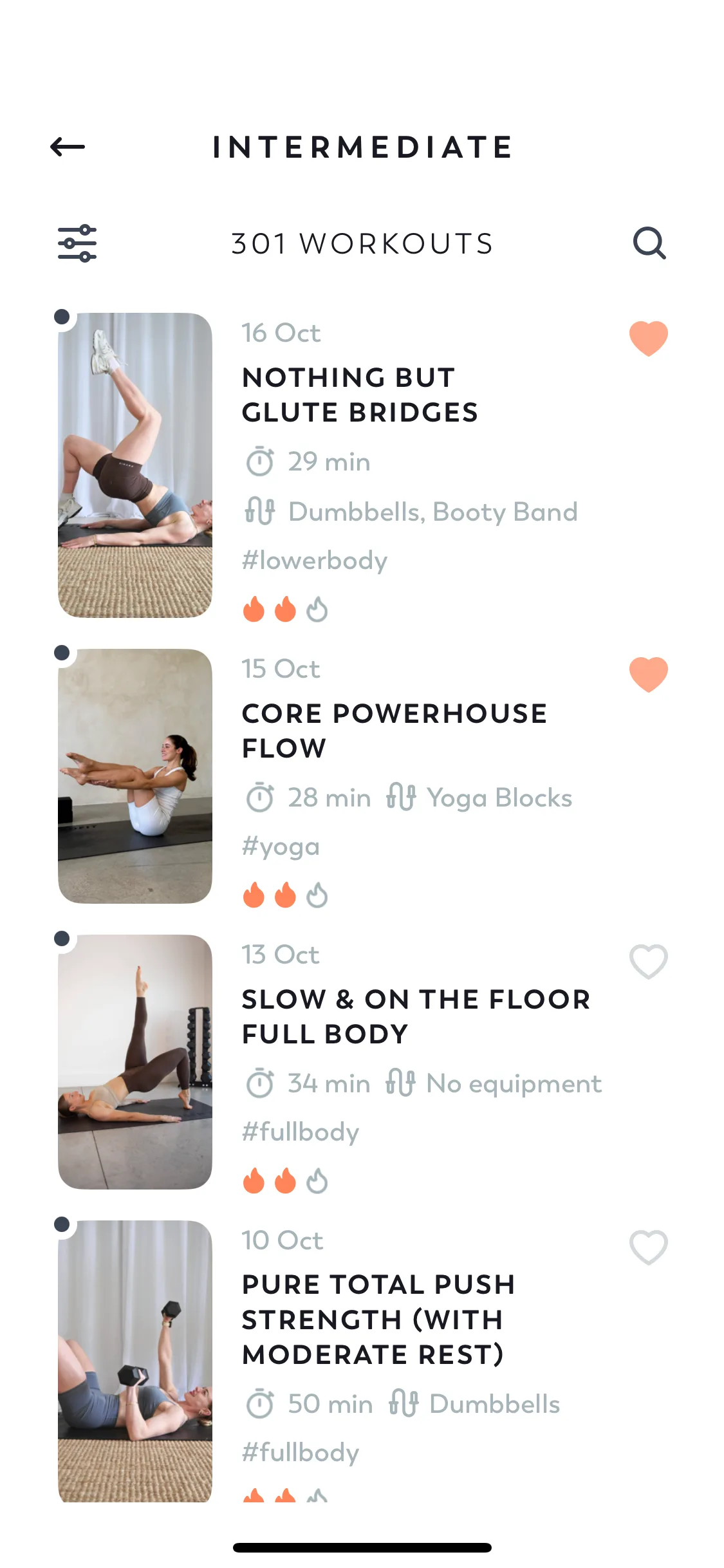Image resolution: width=724 pixels, height=1568 pixels.
Task: Tap the #lowerbody hashtag
Action: pyautogui.click(x=314, y=561)
